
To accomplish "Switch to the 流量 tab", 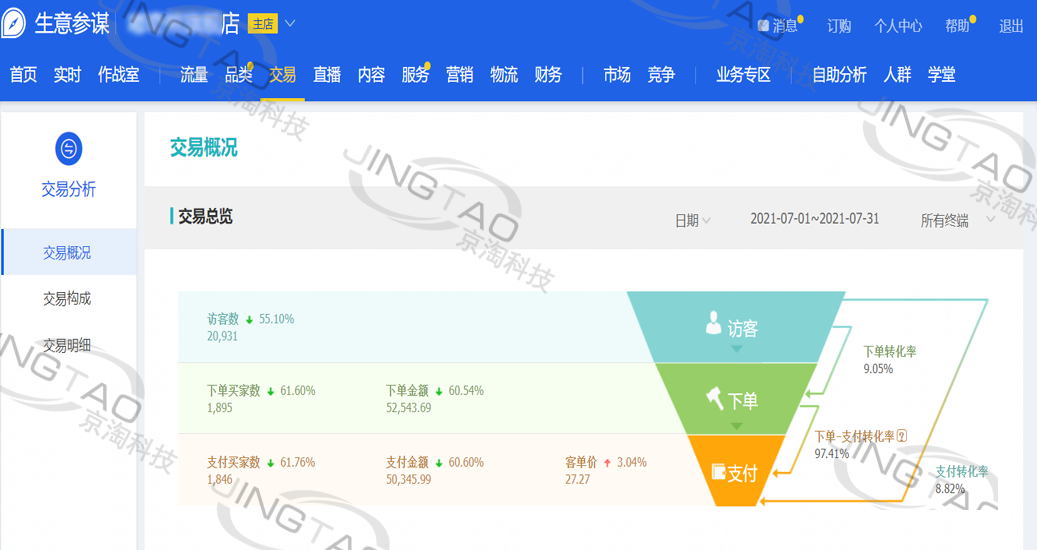I will pyautogui.click(x=194, y=75).
